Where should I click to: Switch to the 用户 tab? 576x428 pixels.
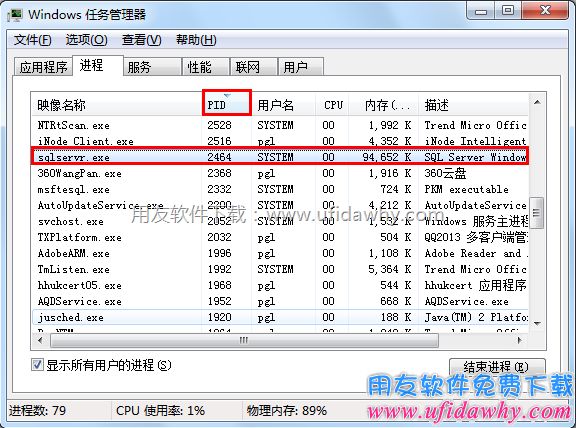(300, 67)
